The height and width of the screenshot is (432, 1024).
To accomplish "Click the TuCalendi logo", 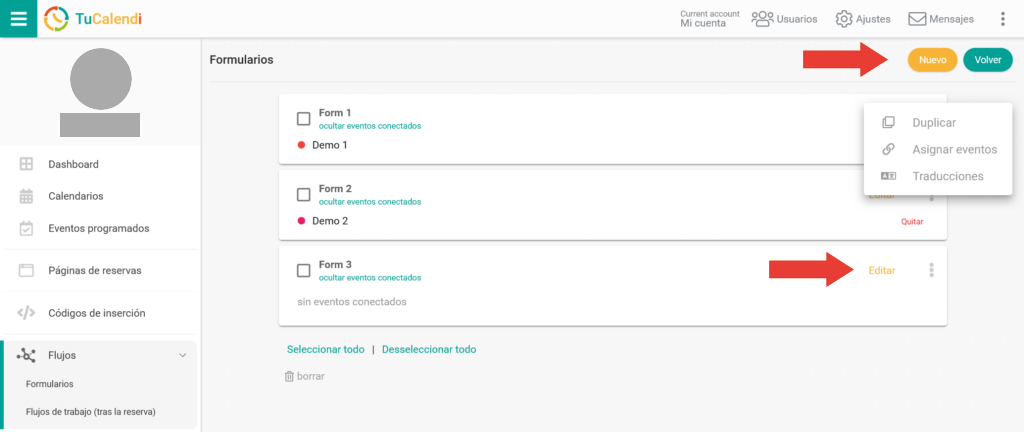I will 93,18.
